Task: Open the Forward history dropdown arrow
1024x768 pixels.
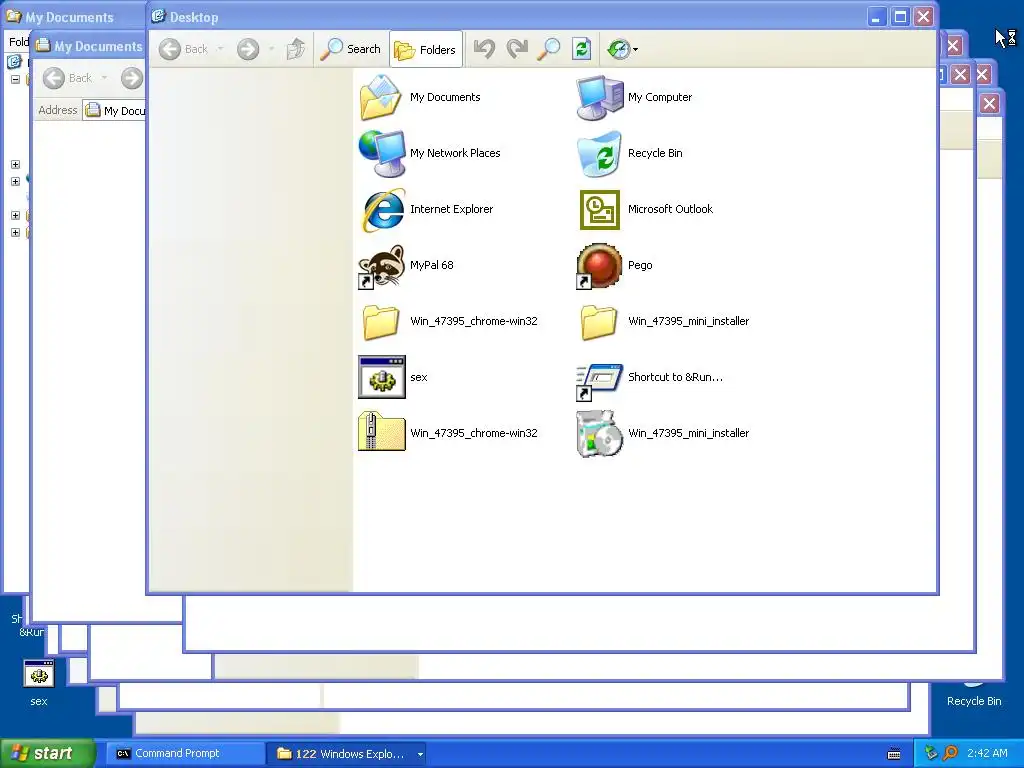Action: 271,49
